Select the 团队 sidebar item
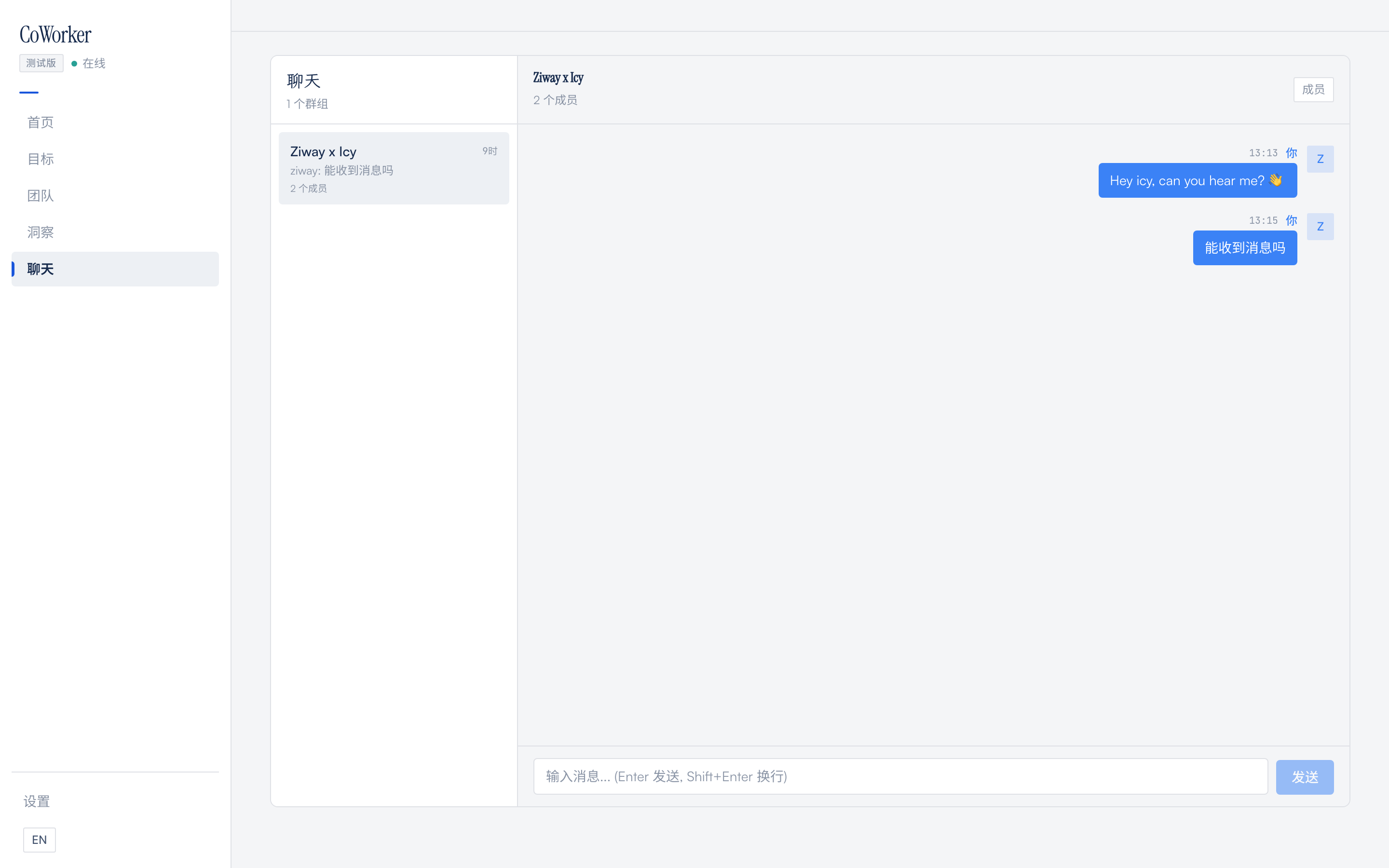 click(115, 196)
